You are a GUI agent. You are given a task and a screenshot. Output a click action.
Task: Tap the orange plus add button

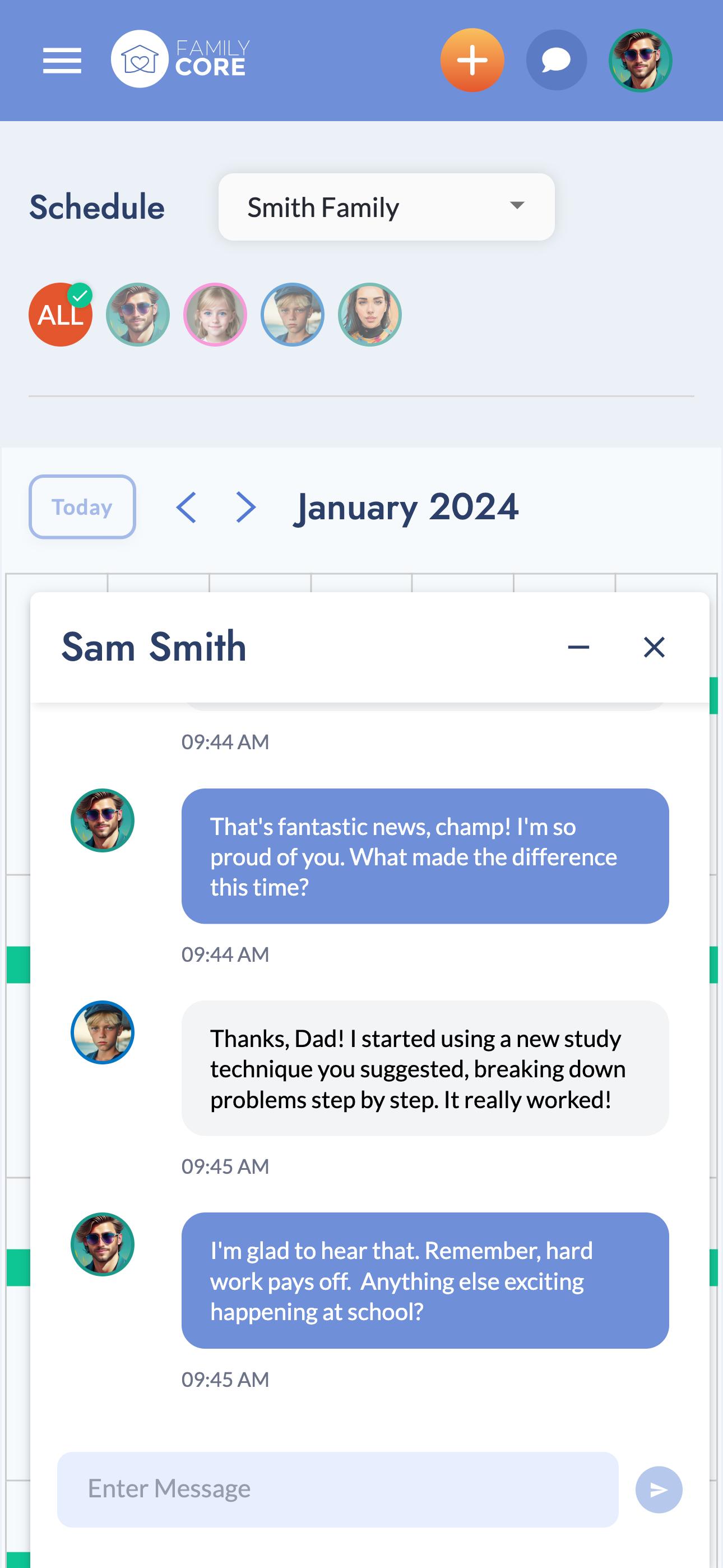pos(472,60)
